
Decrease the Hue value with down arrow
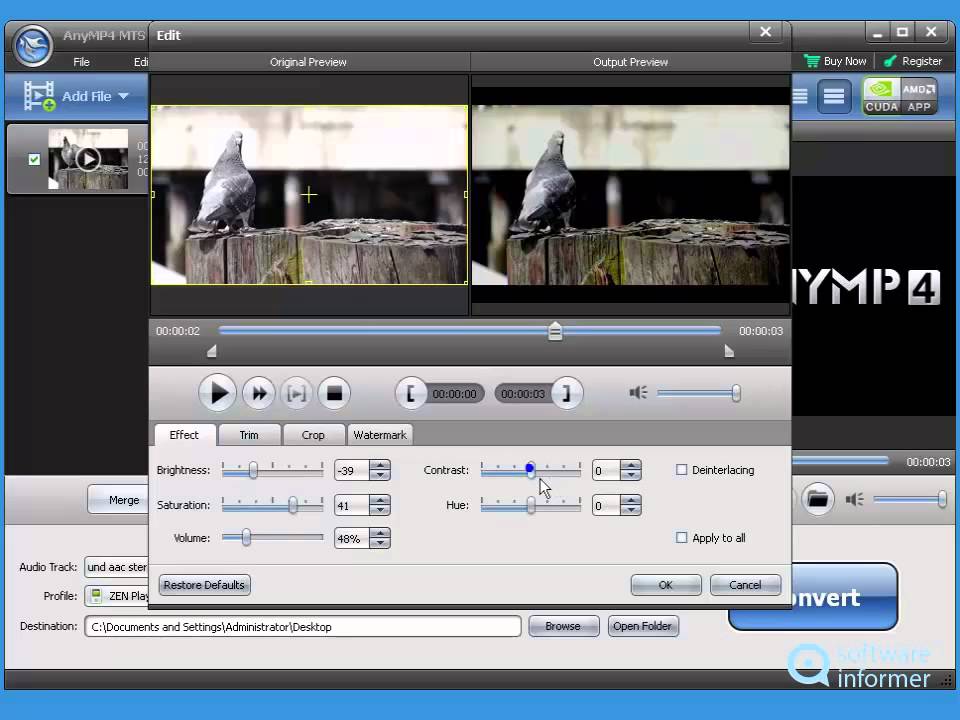(x=631, y=511)
